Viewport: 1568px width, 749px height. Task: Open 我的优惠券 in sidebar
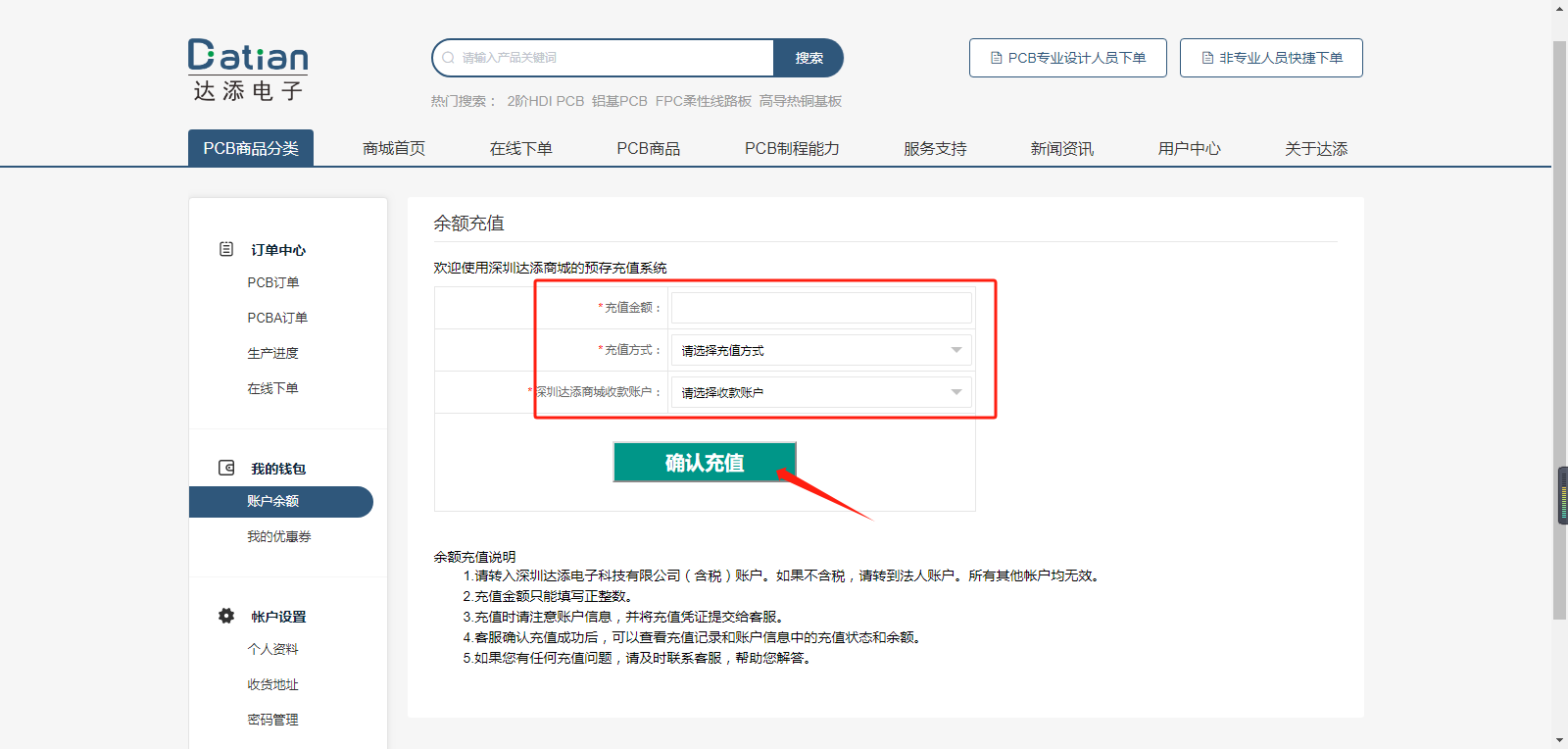coord(279,536)
